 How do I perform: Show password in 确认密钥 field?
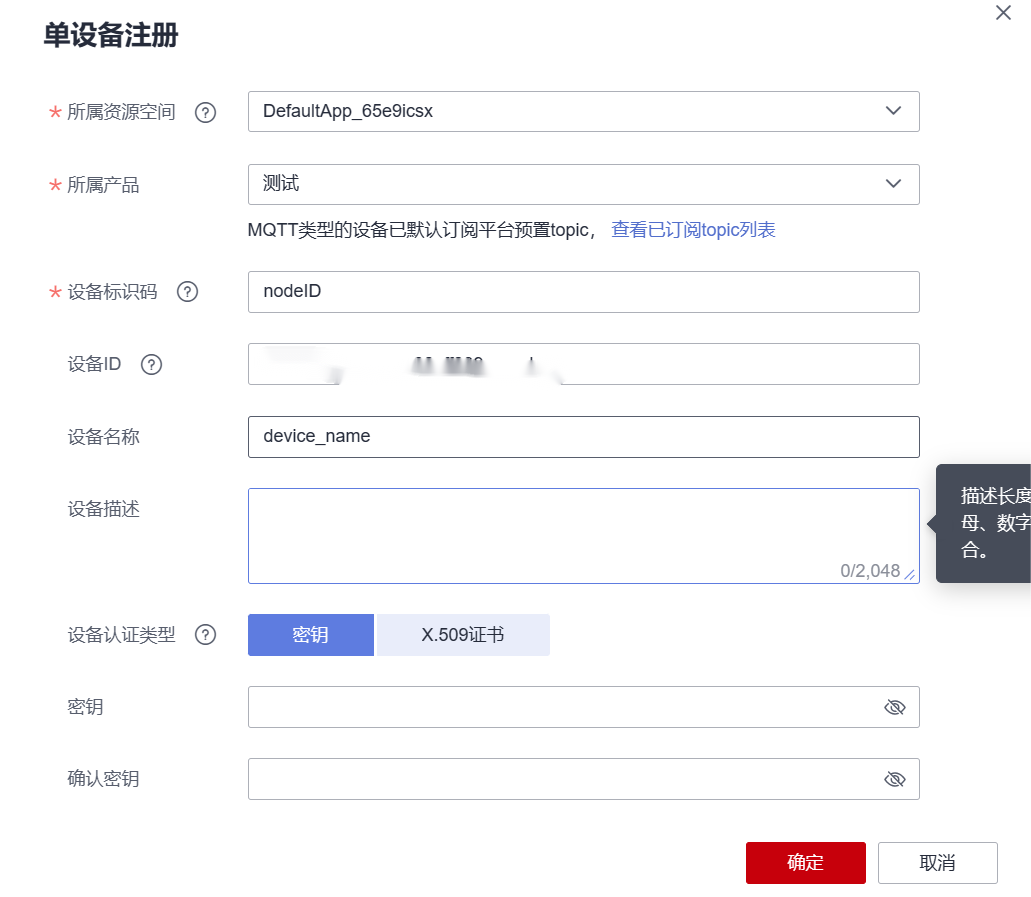[894, 779]
